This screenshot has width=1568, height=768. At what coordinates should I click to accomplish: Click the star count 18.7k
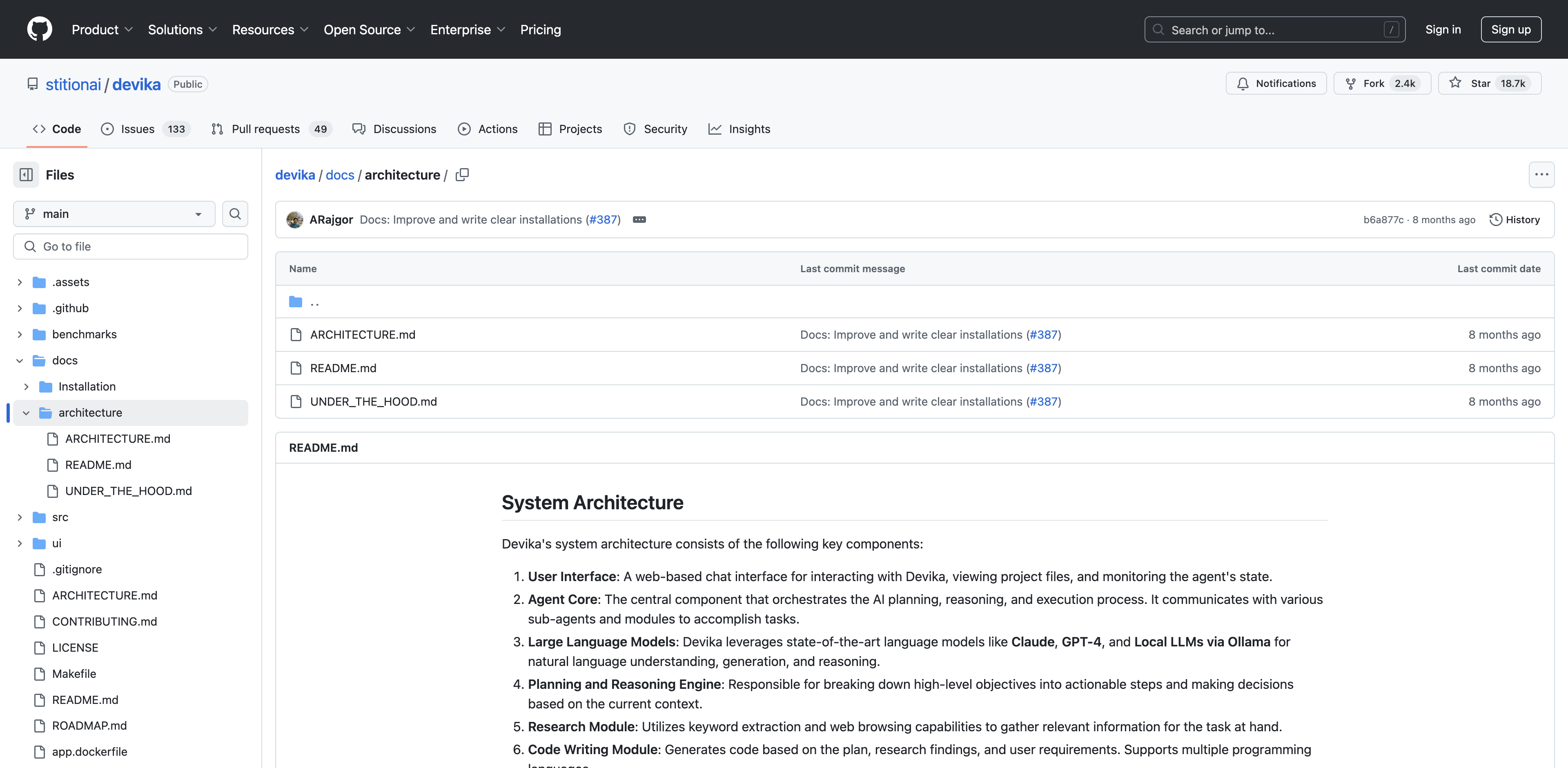coord(1512,83)
